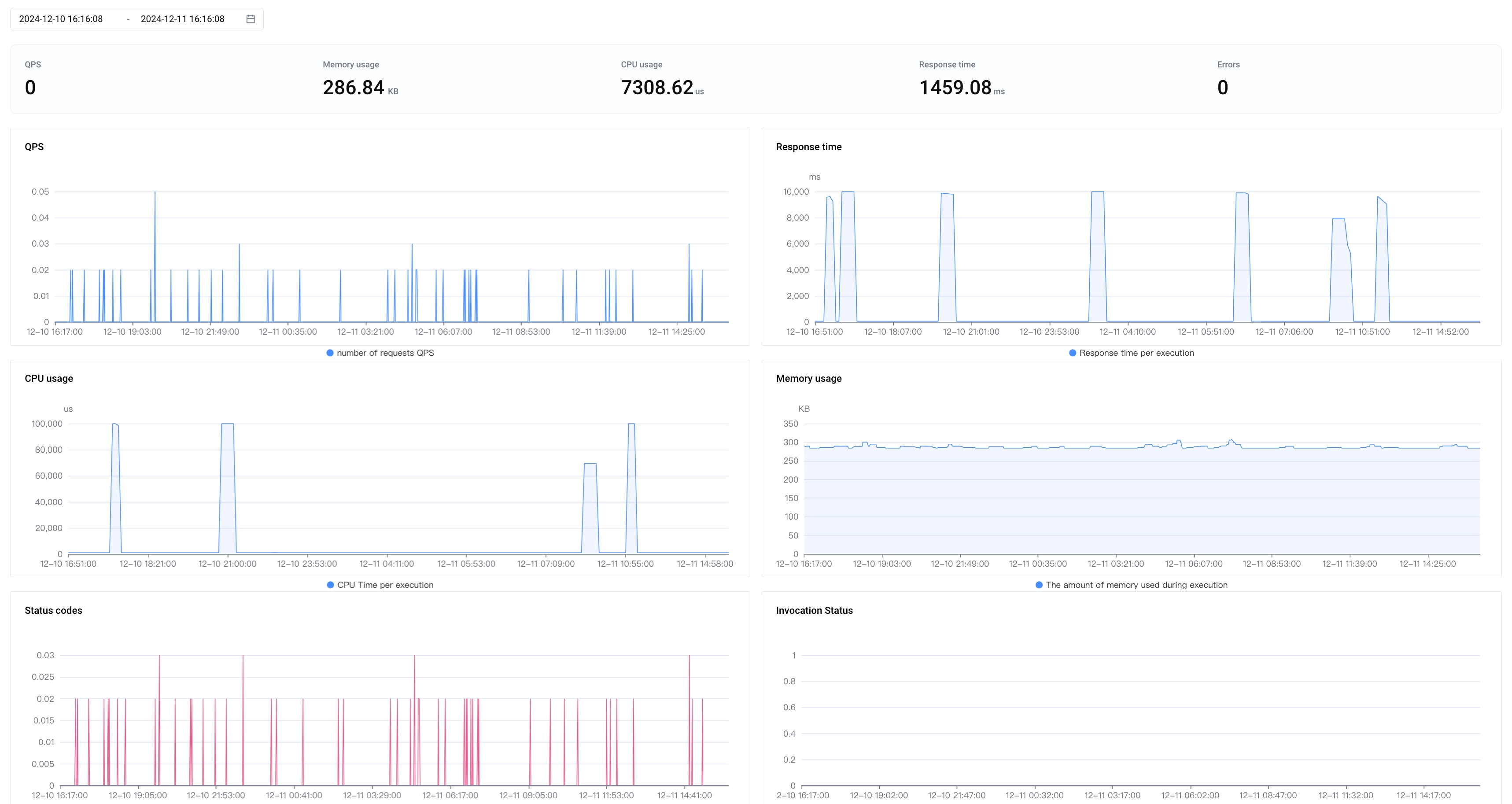
Task: Click the Response time value 1459.08 ms
Action: tap(962, 88)
